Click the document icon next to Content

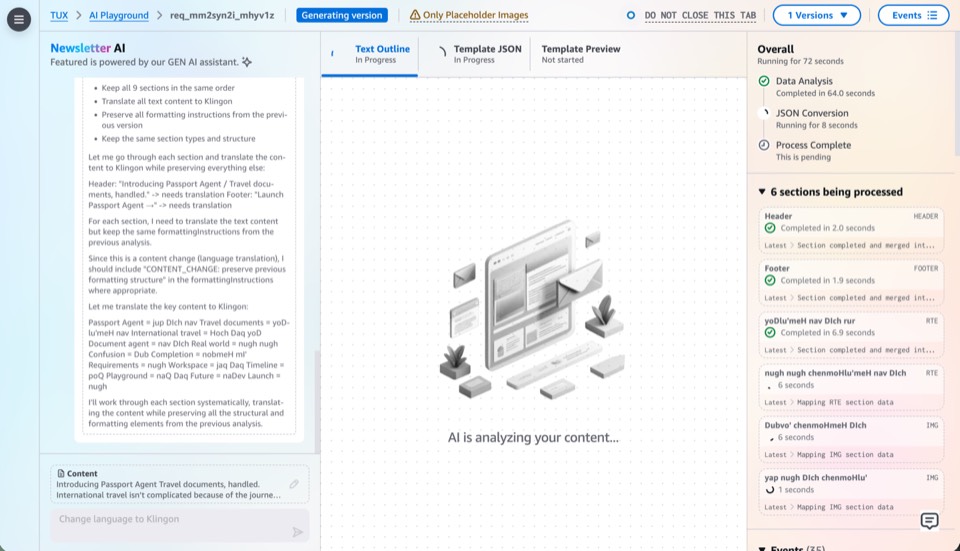point(61,473)
